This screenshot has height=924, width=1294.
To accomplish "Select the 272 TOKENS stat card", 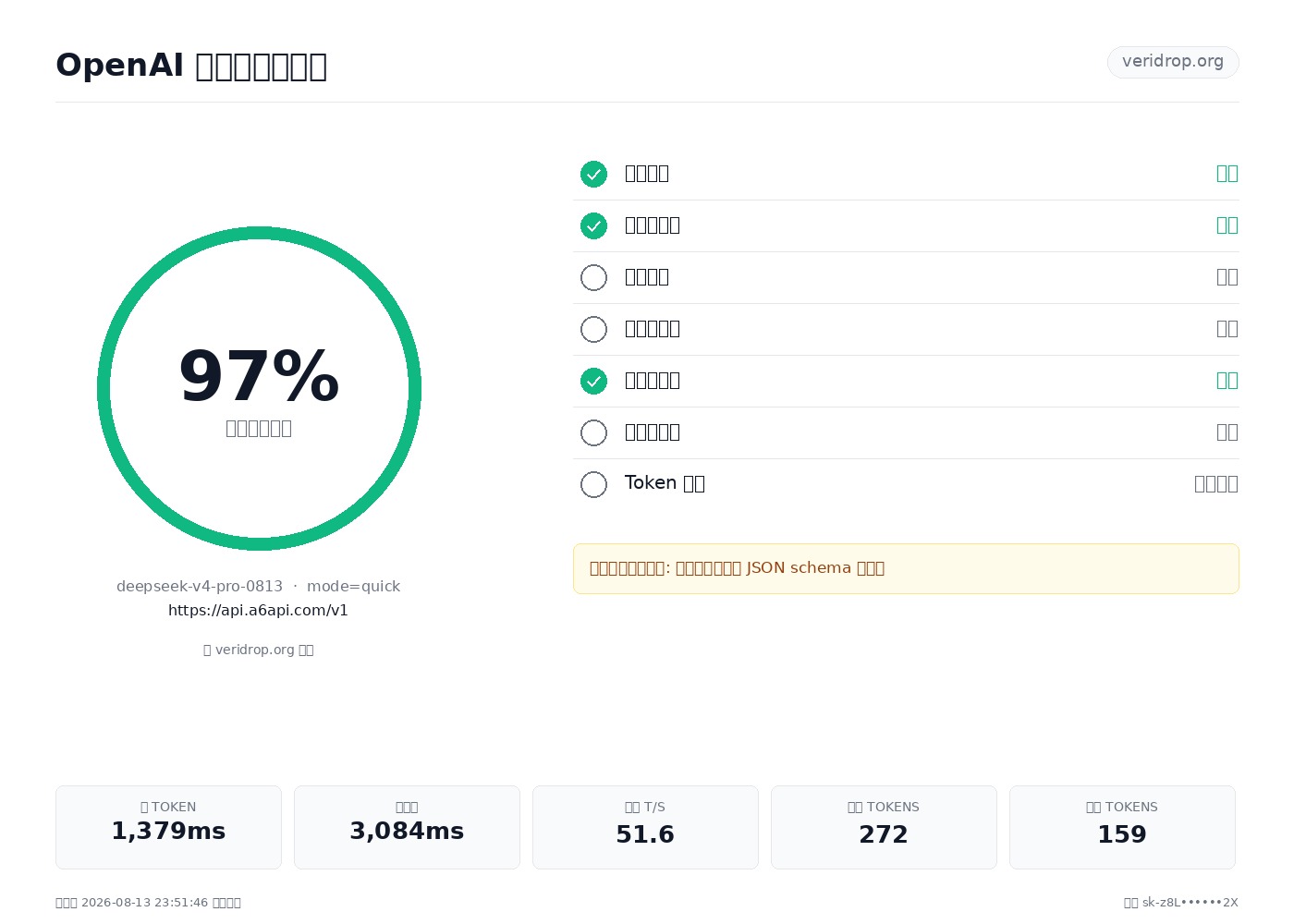I will pyautogui.click(x=884, y=827).
